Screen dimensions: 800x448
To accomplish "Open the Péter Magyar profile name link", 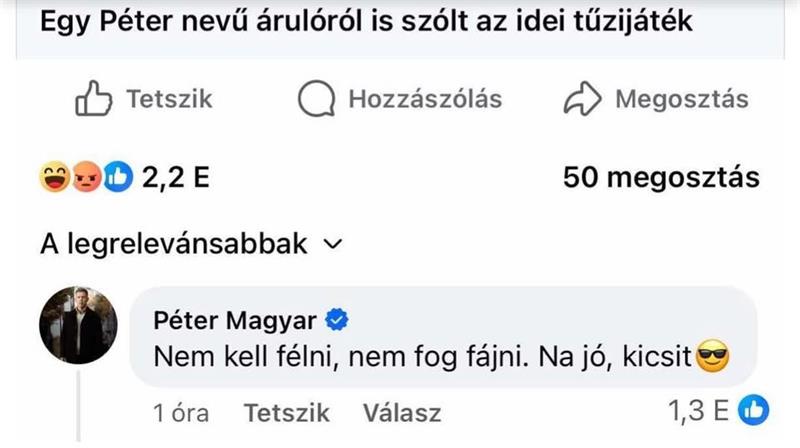I will point(236,320).
